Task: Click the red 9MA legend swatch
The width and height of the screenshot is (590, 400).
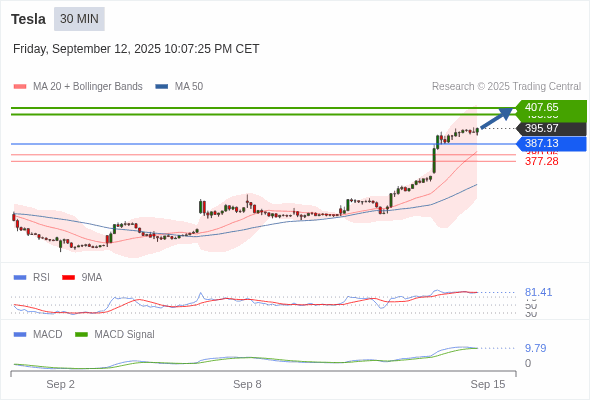Action: click(x=68, y=278)
